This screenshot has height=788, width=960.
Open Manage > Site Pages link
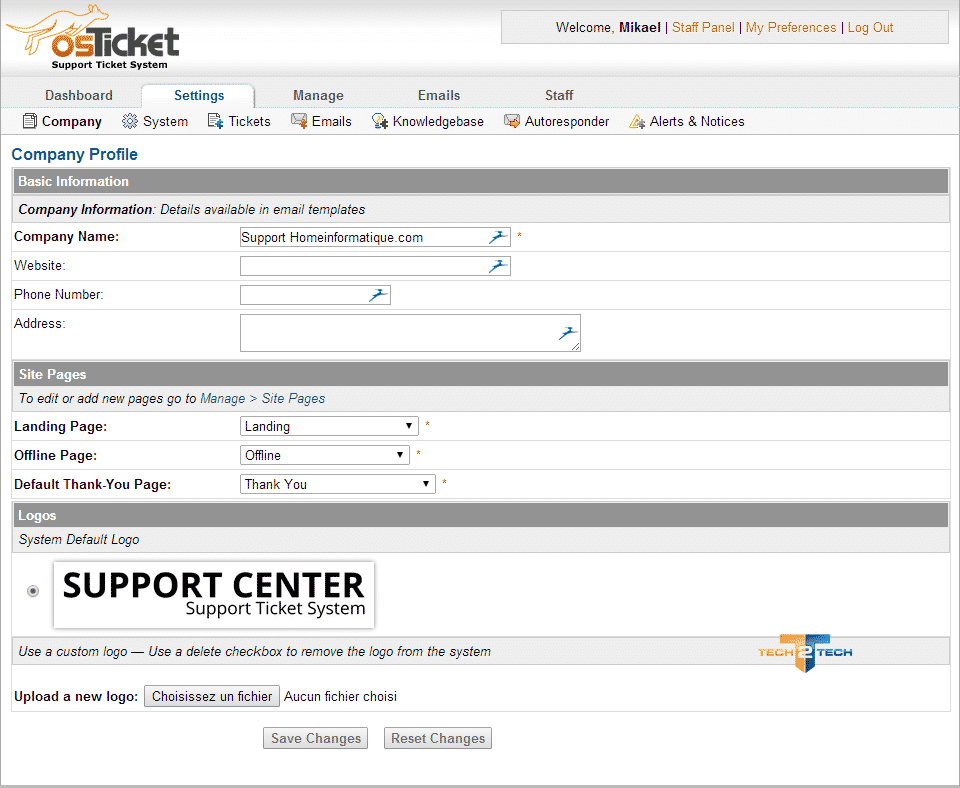(262, 398)
